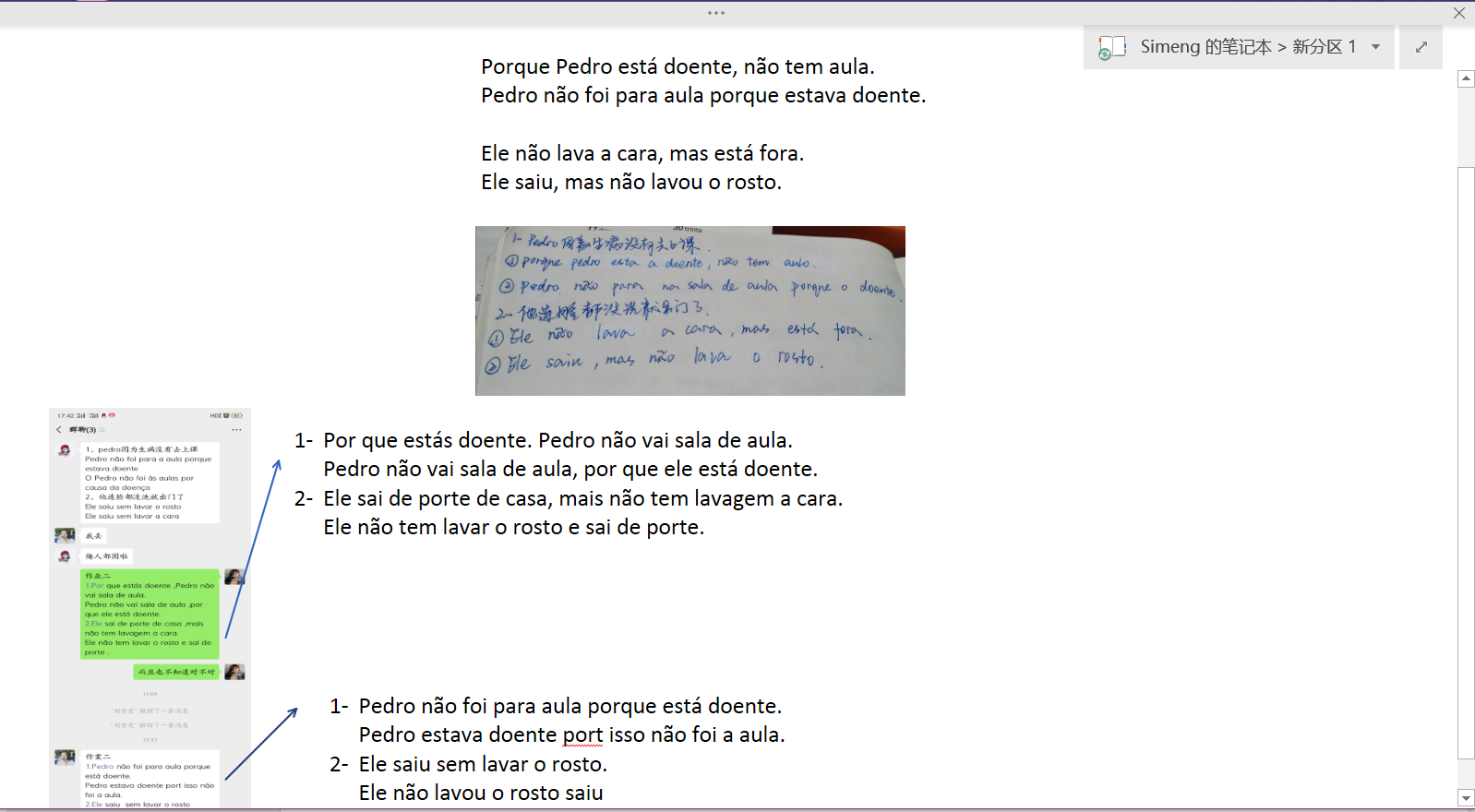
Task: Select the handwritten notebook photo
Action: tap(690, 311)
